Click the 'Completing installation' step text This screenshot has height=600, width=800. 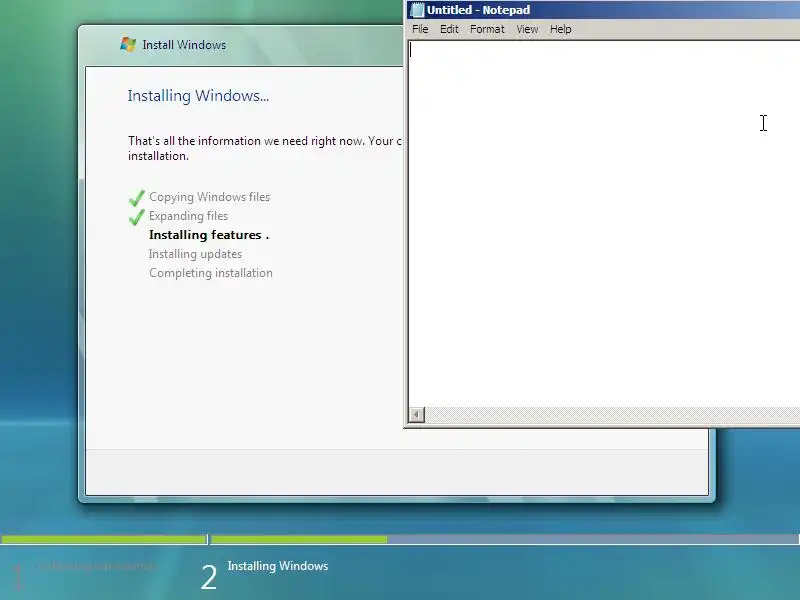[211, 273]
